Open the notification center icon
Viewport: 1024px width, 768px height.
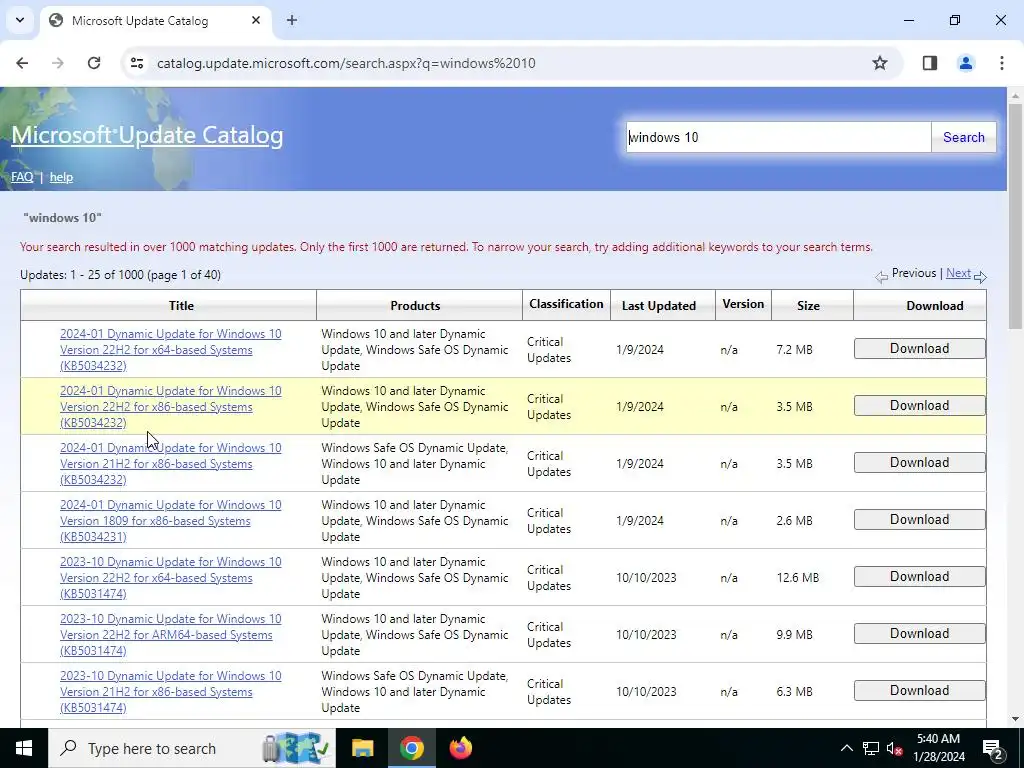992,748
